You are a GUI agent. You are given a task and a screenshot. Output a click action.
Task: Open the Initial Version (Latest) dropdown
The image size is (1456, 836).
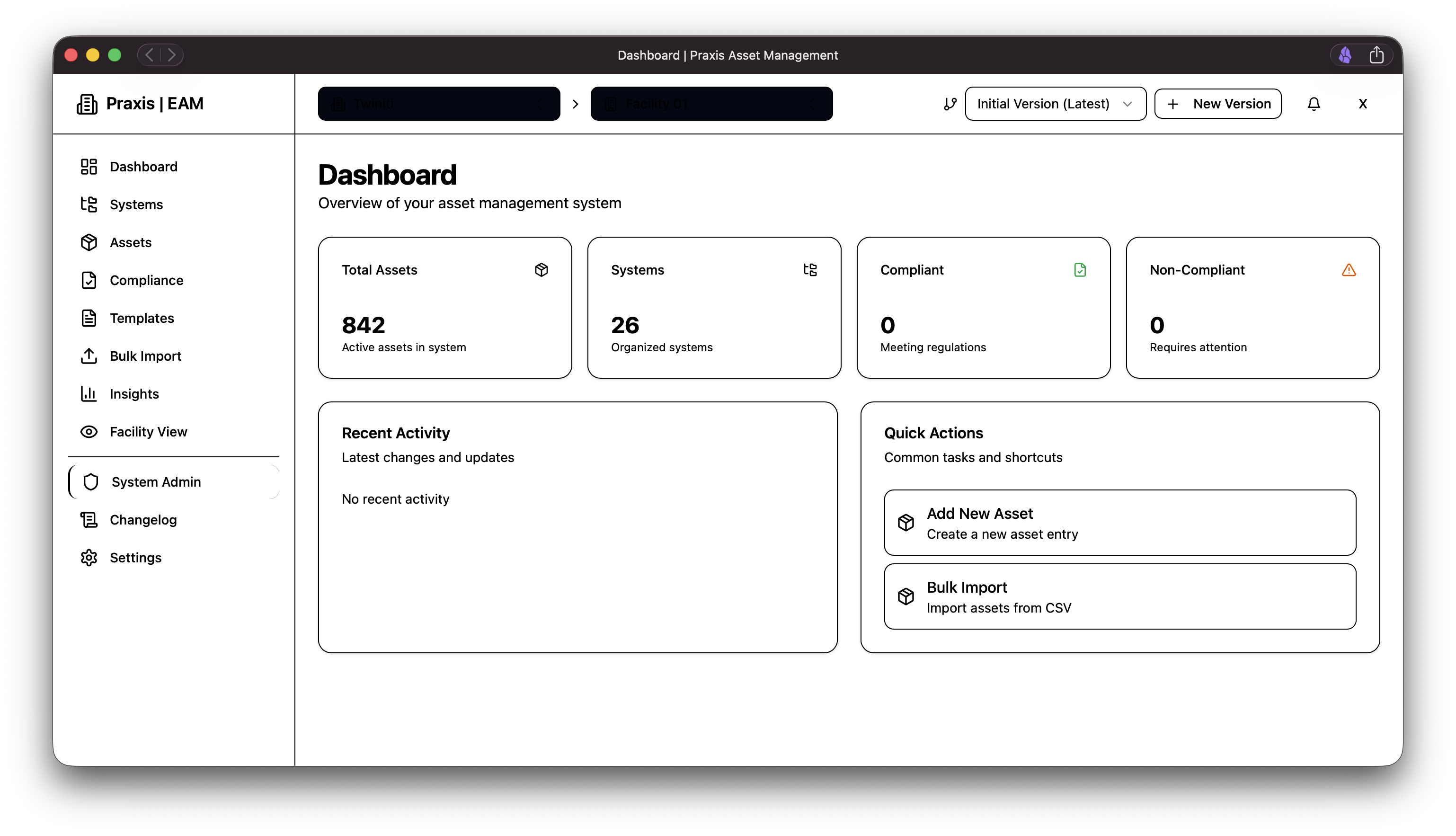click(1055, 104)
